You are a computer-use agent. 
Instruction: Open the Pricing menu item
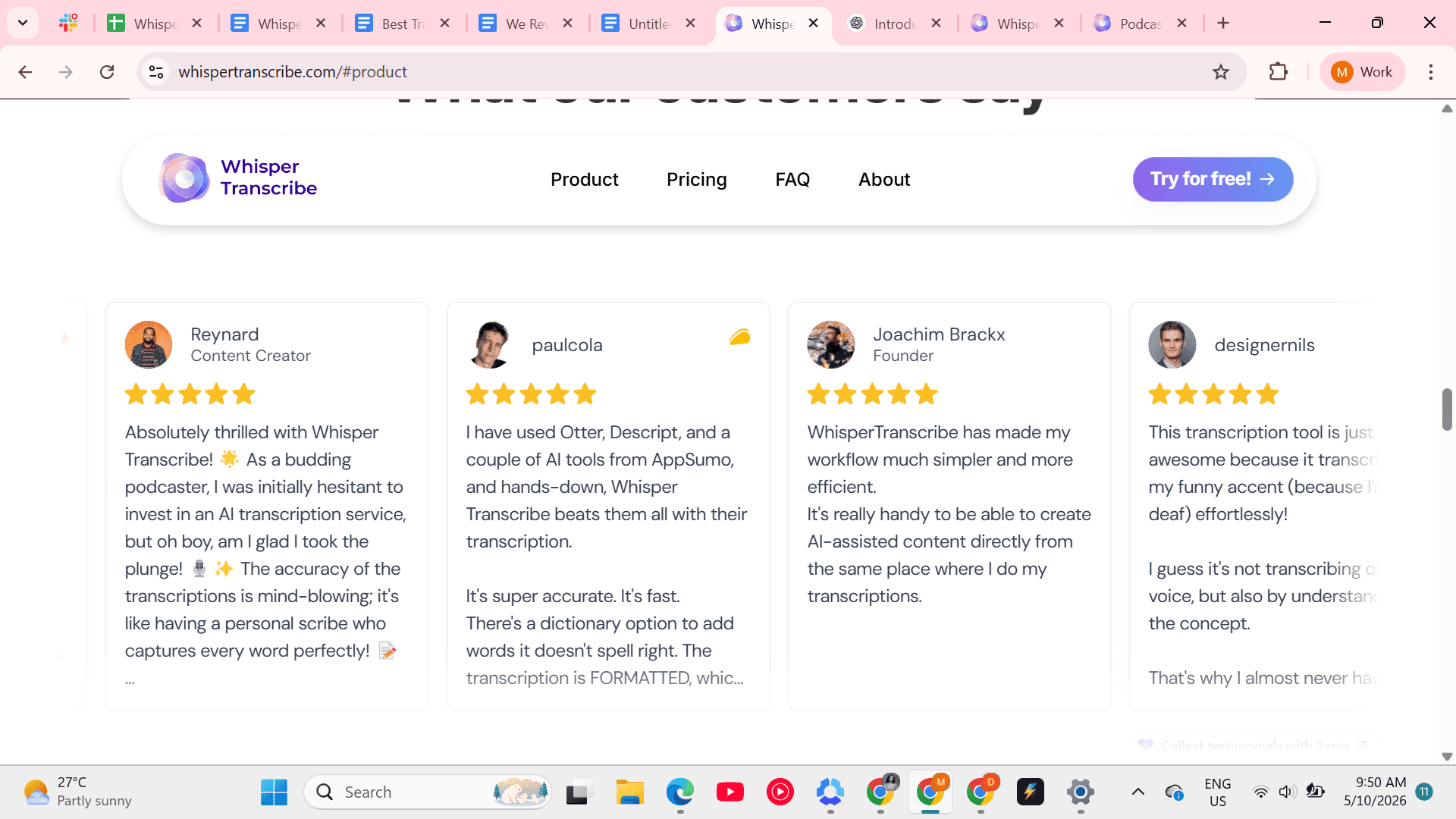click(696, 180)
